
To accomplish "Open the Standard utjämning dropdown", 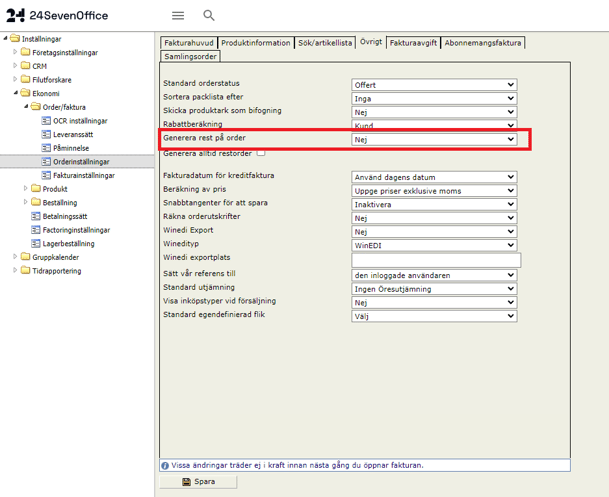I will (x=434, y=288).
